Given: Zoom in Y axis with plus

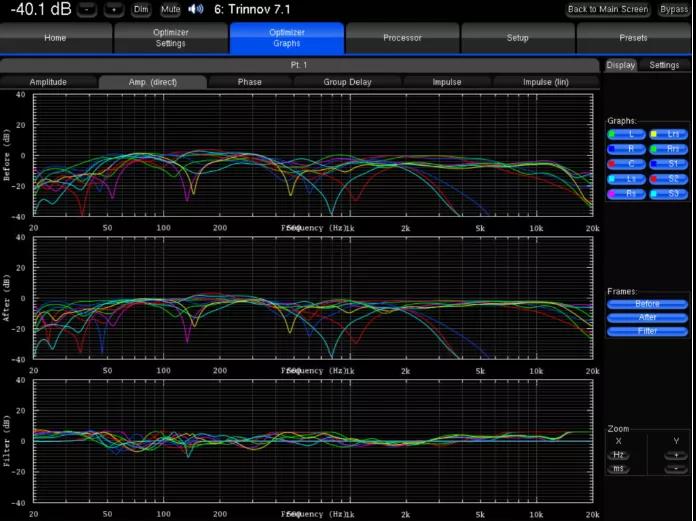Looking at the screenshot, I should point(676,455).
